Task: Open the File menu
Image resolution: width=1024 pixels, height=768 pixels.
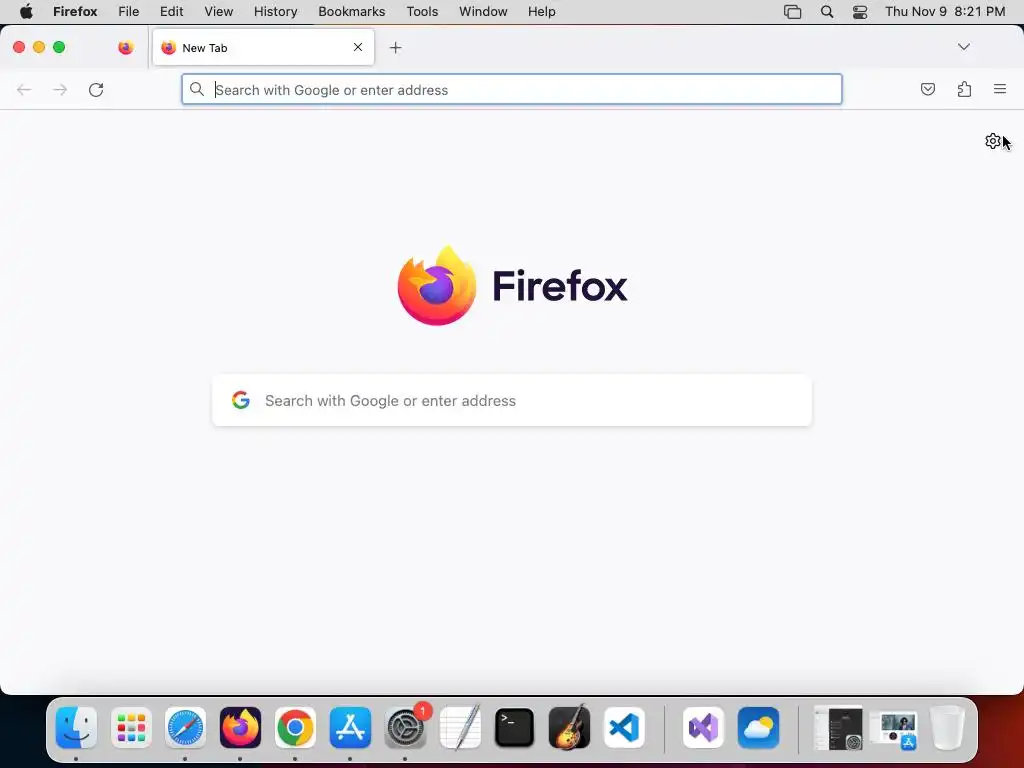Action: [x=129, y=12]
